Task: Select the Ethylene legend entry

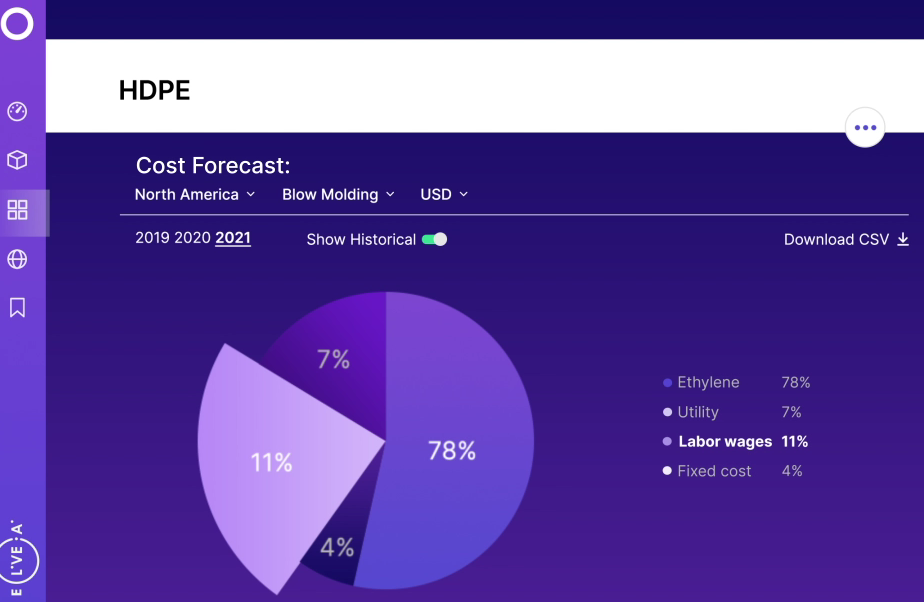Action: pos(708,383)
